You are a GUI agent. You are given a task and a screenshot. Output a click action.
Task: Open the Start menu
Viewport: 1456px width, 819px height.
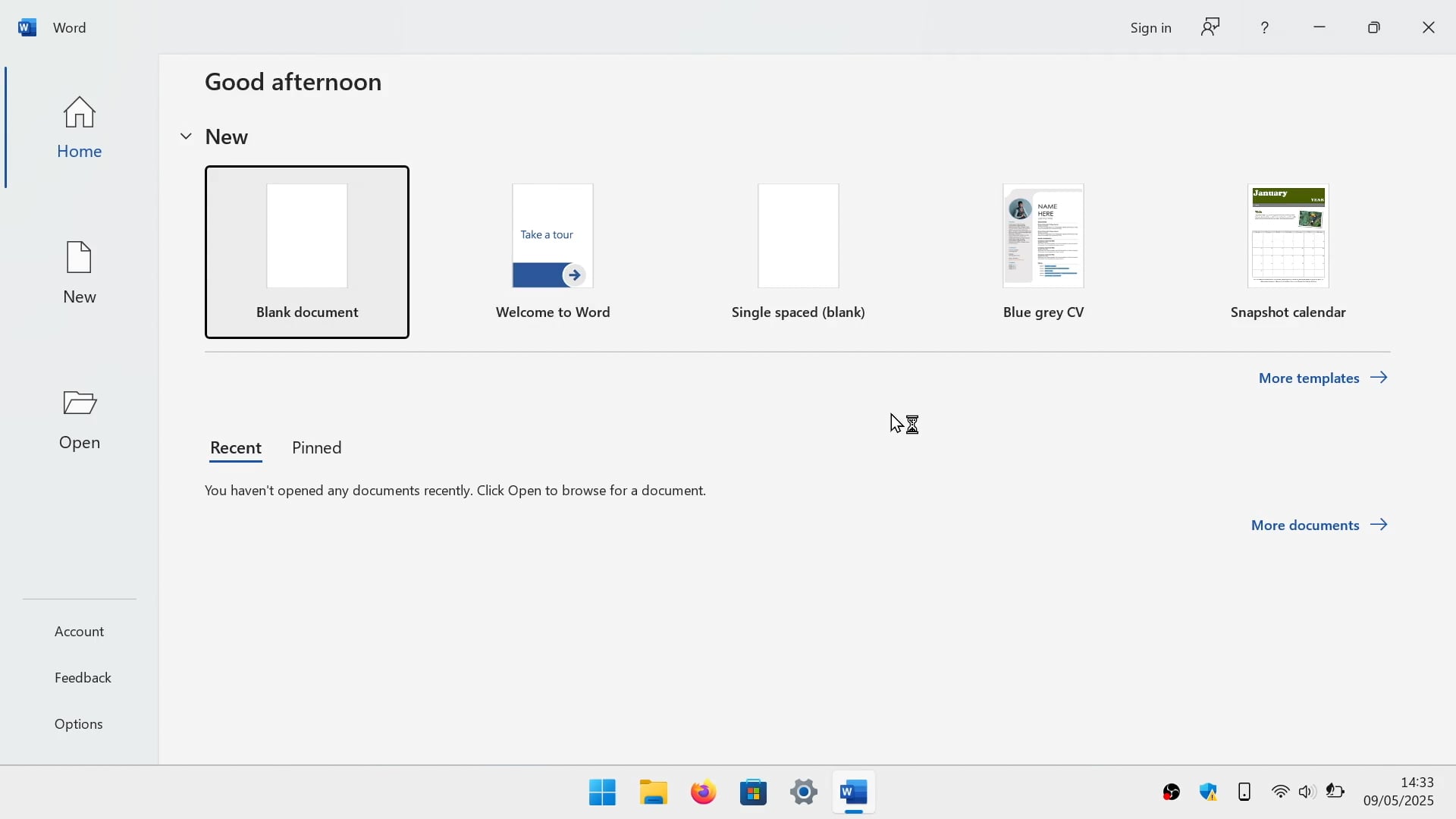pos(601,792)
